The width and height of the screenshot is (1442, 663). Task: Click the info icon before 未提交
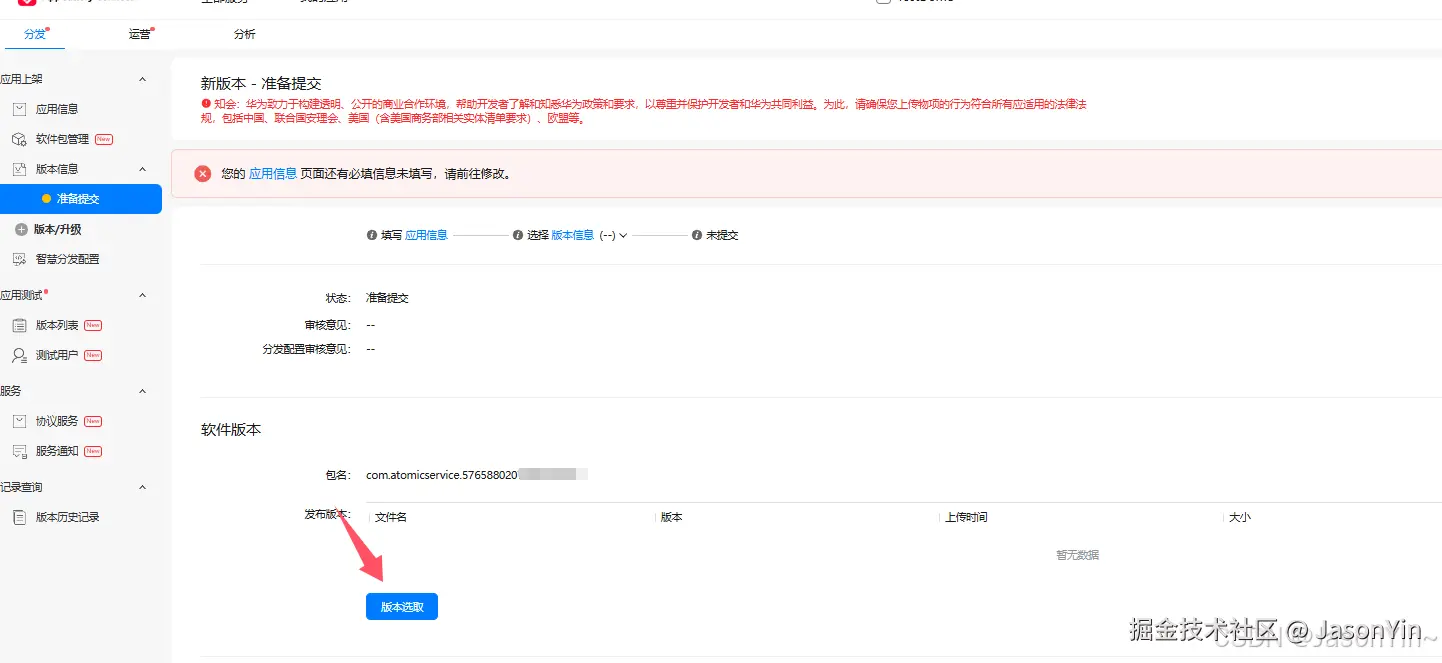click(x=697, y=235)
